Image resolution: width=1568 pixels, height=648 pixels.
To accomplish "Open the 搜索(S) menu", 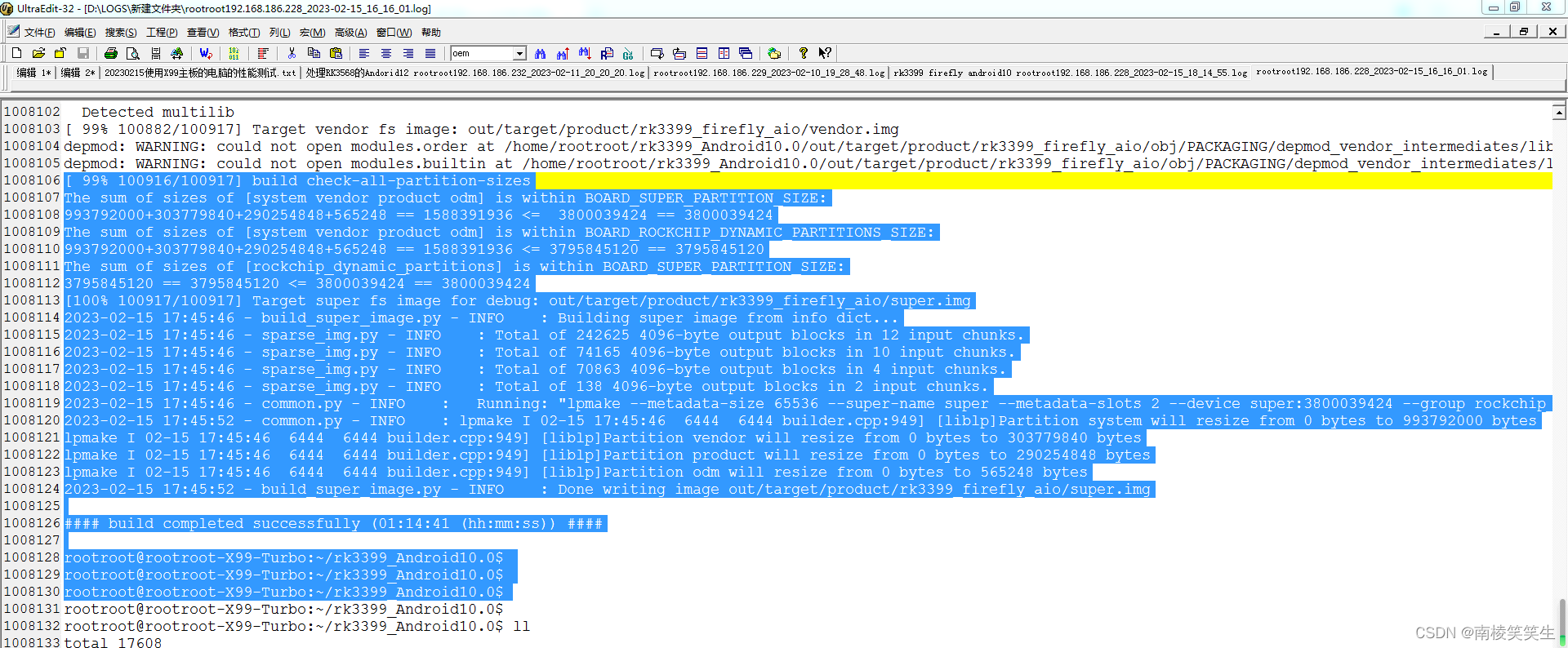I will tap(121, 33).
